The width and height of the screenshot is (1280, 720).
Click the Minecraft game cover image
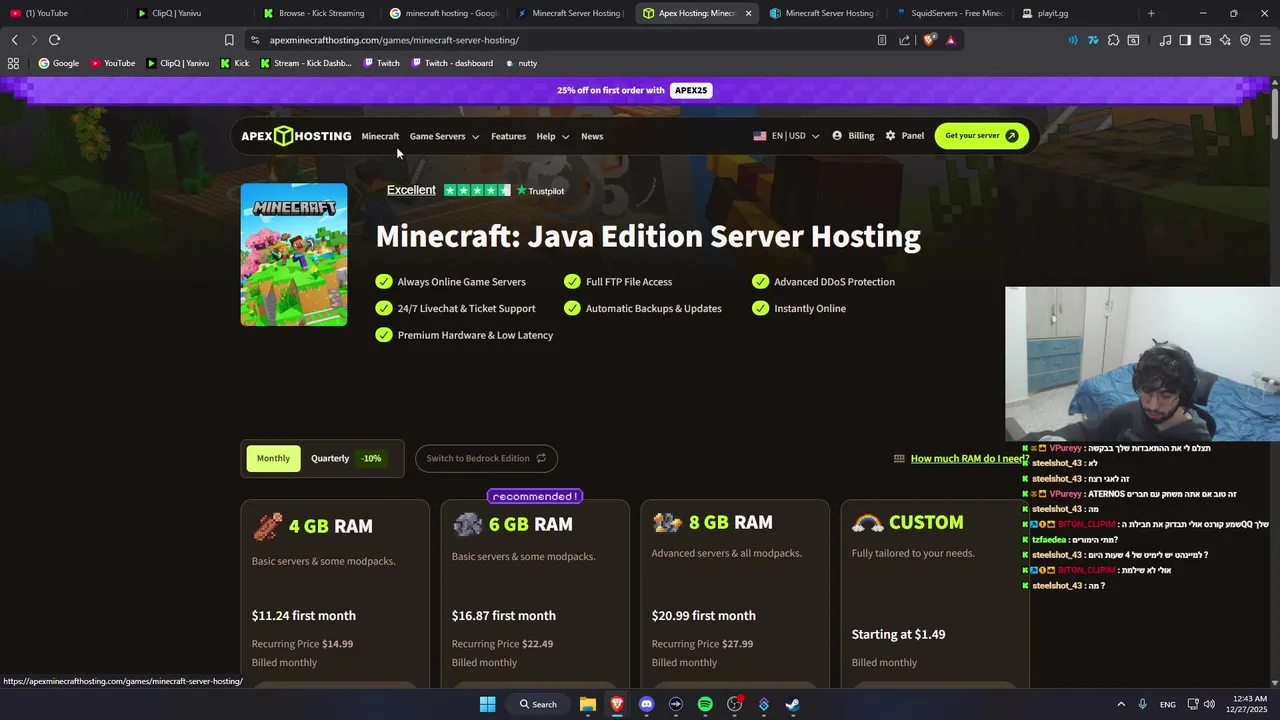(x=294, y=254)
